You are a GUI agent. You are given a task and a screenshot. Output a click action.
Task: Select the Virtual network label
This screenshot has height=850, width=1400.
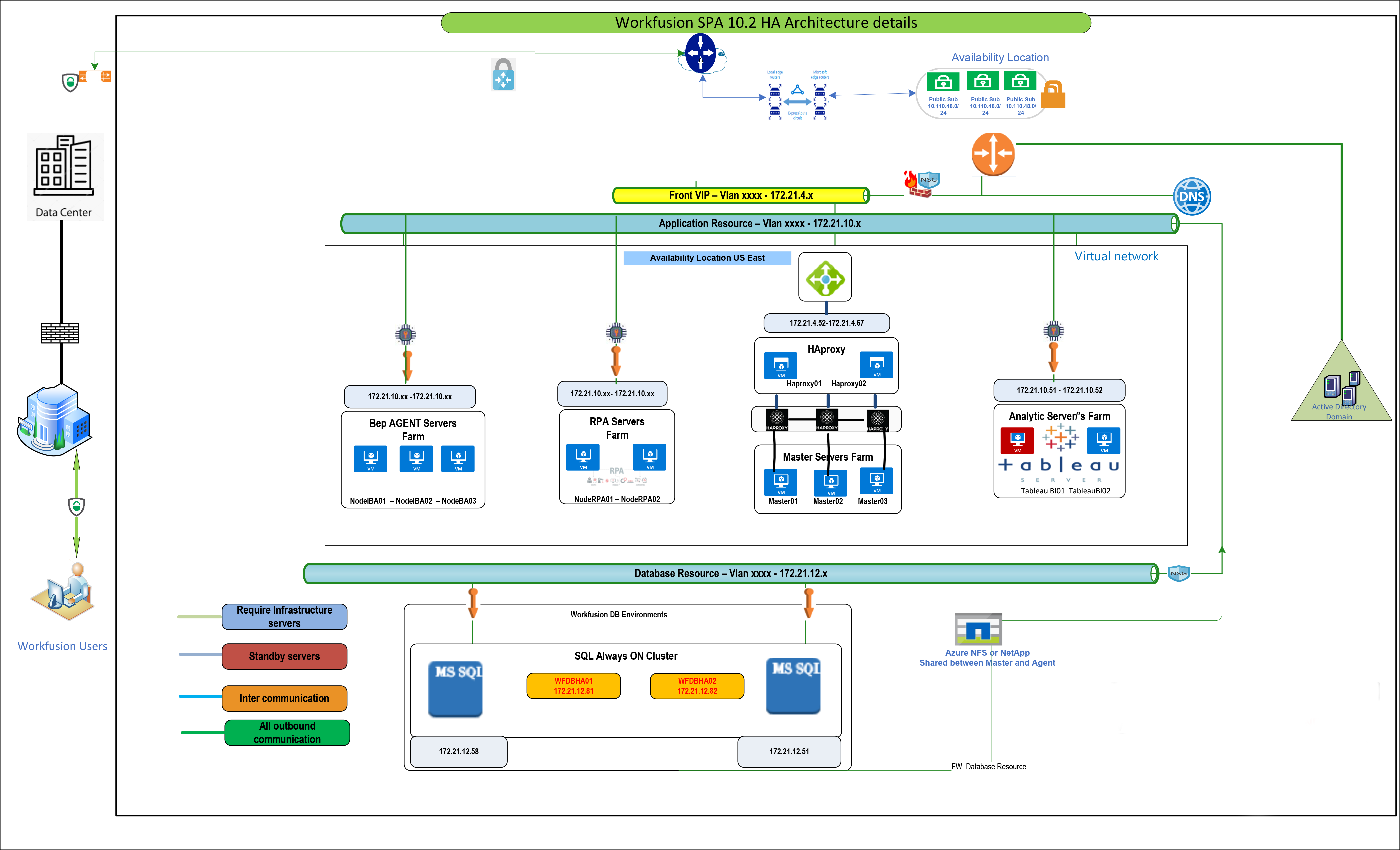[x=1116, y=256]
